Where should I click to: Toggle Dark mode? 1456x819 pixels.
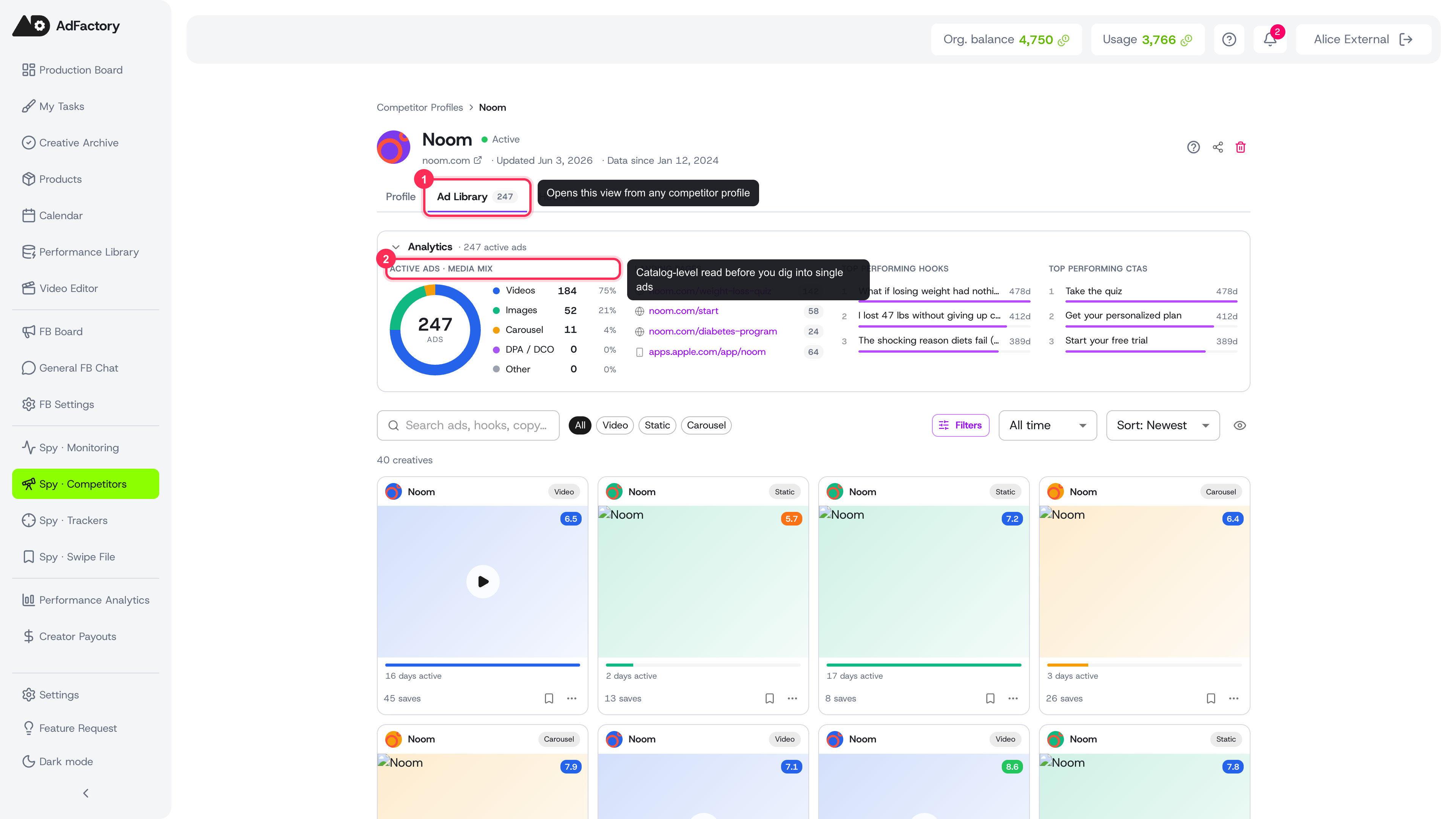click(85, 761)
